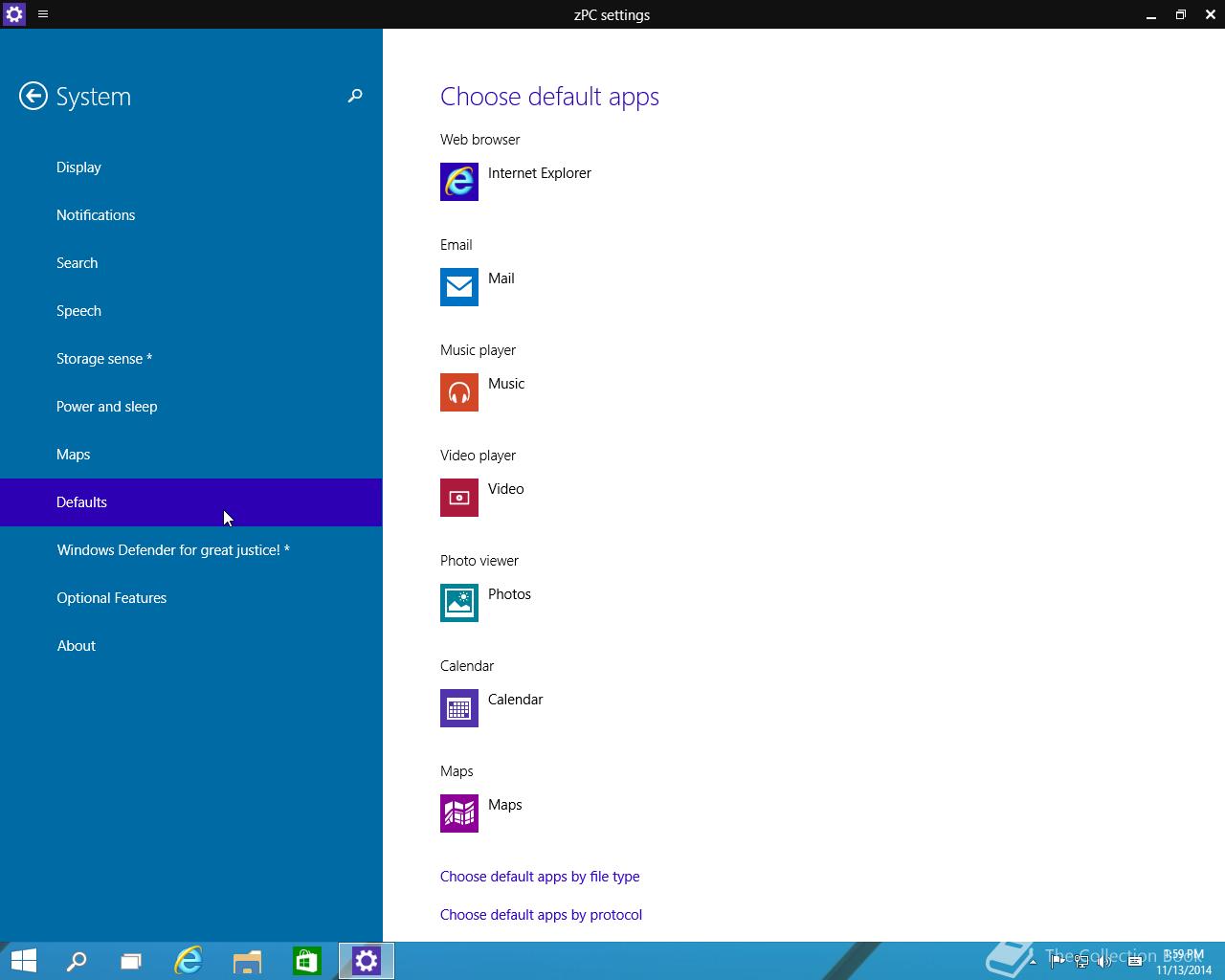The height and width of the screenshot is (980, 1225).
Task: Open Action Center flag icon in tray
Action: (1058, 961)
